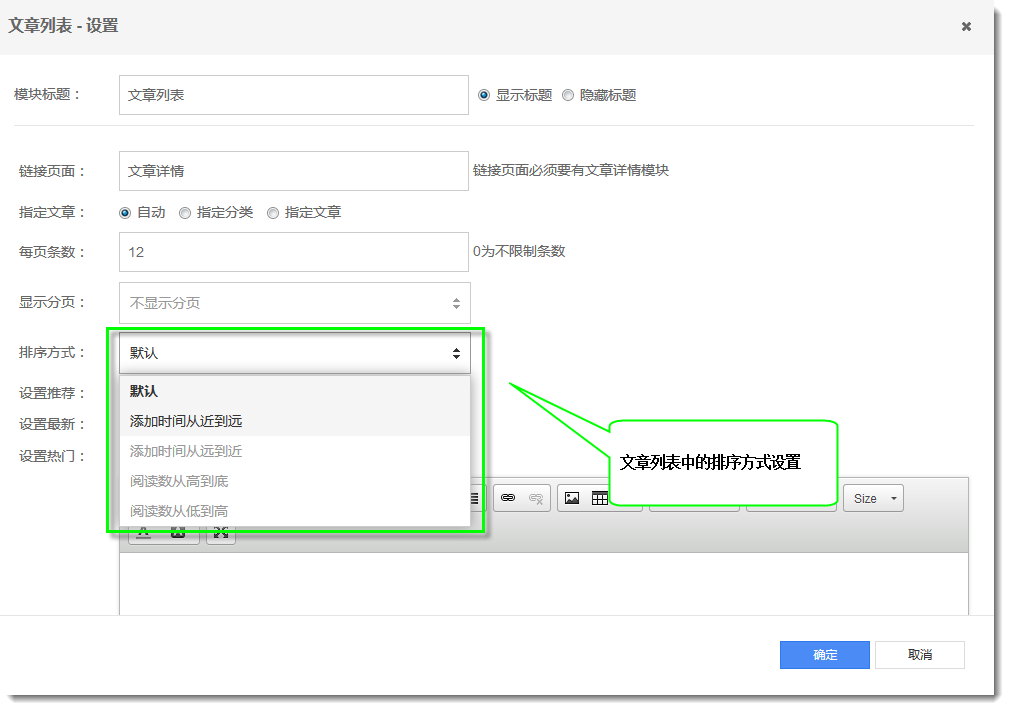The width and height of the screenshot is (1009, 710).
Task: Click the 取消 button
Action: [x=919, y=655]
